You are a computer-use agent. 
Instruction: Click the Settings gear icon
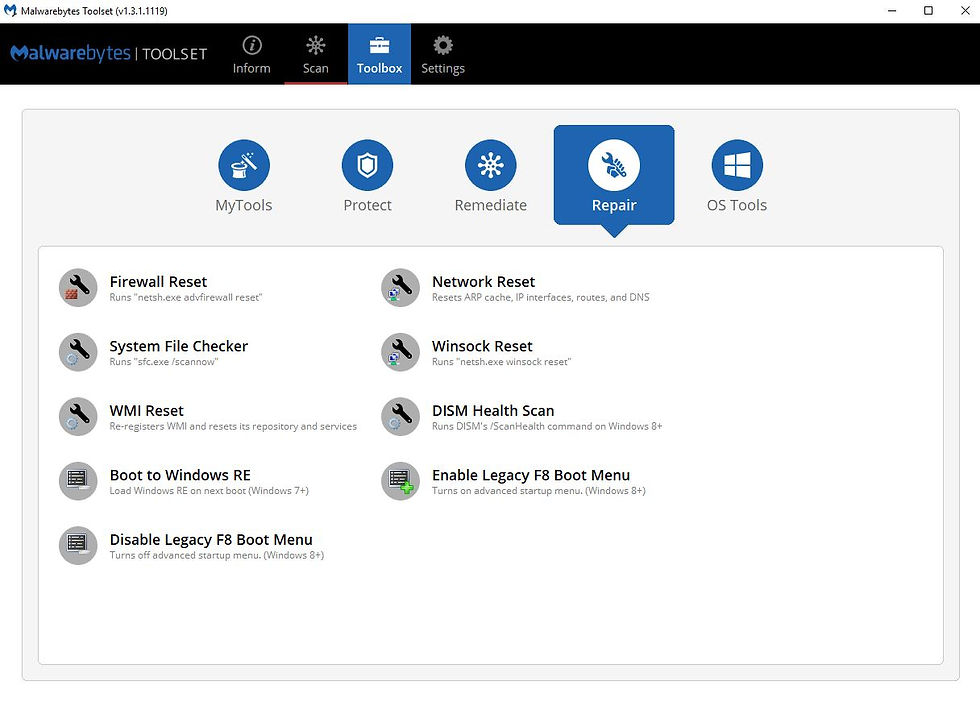pos(443,45)
